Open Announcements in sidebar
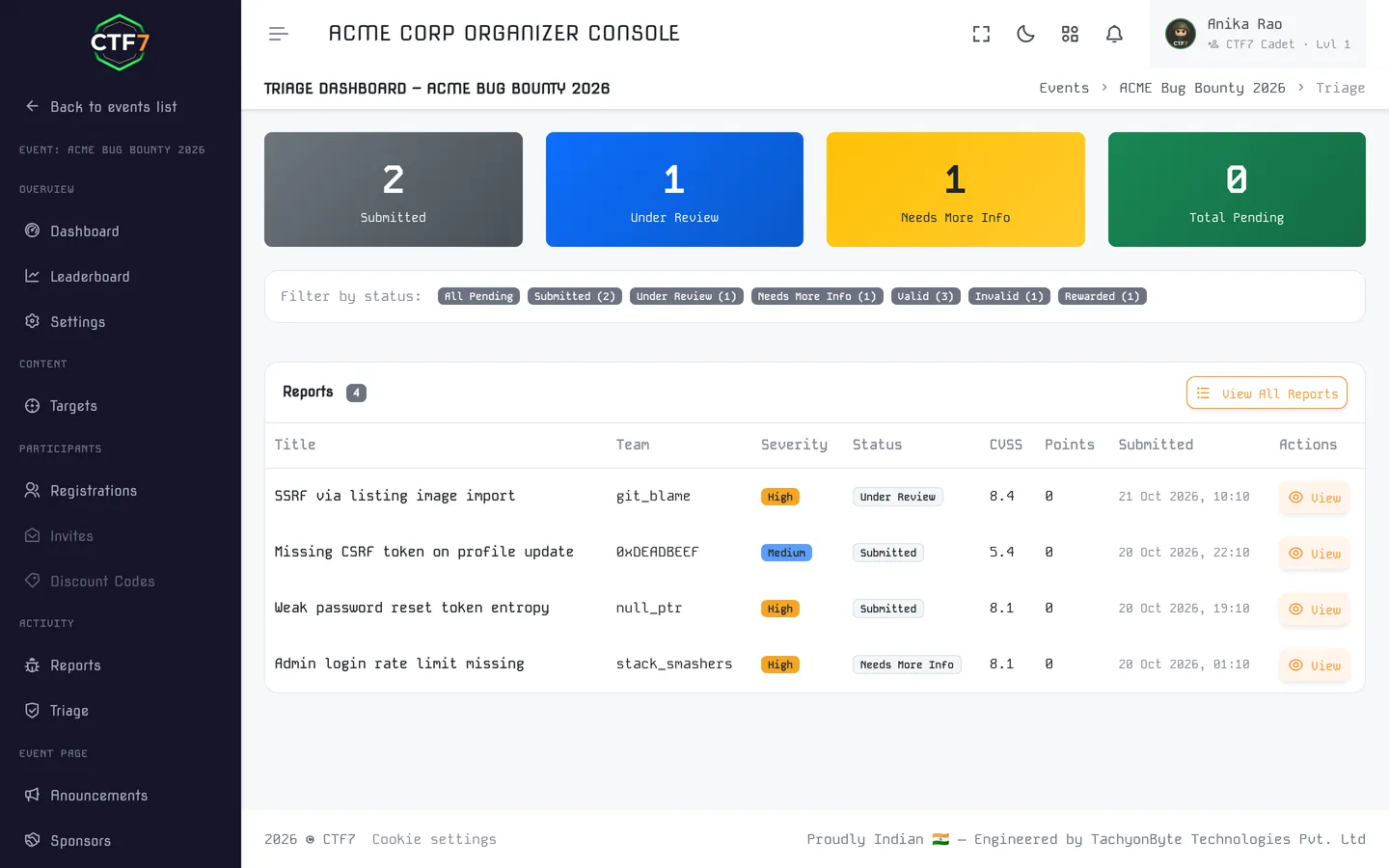The image size is (1389, 868). [x=86, y=796]
